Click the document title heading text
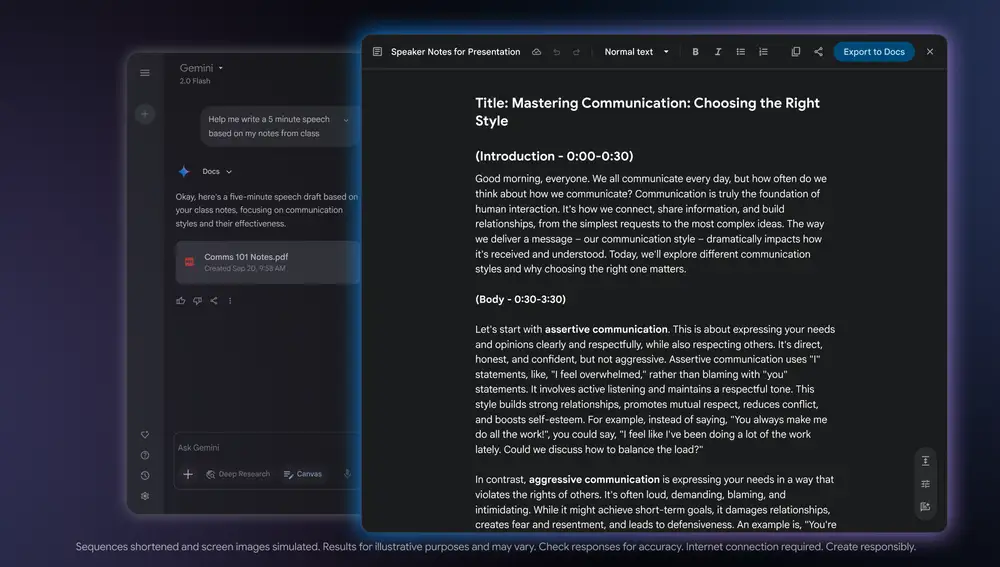Viewport: 1000px width, 567px height. click(647, 112)
